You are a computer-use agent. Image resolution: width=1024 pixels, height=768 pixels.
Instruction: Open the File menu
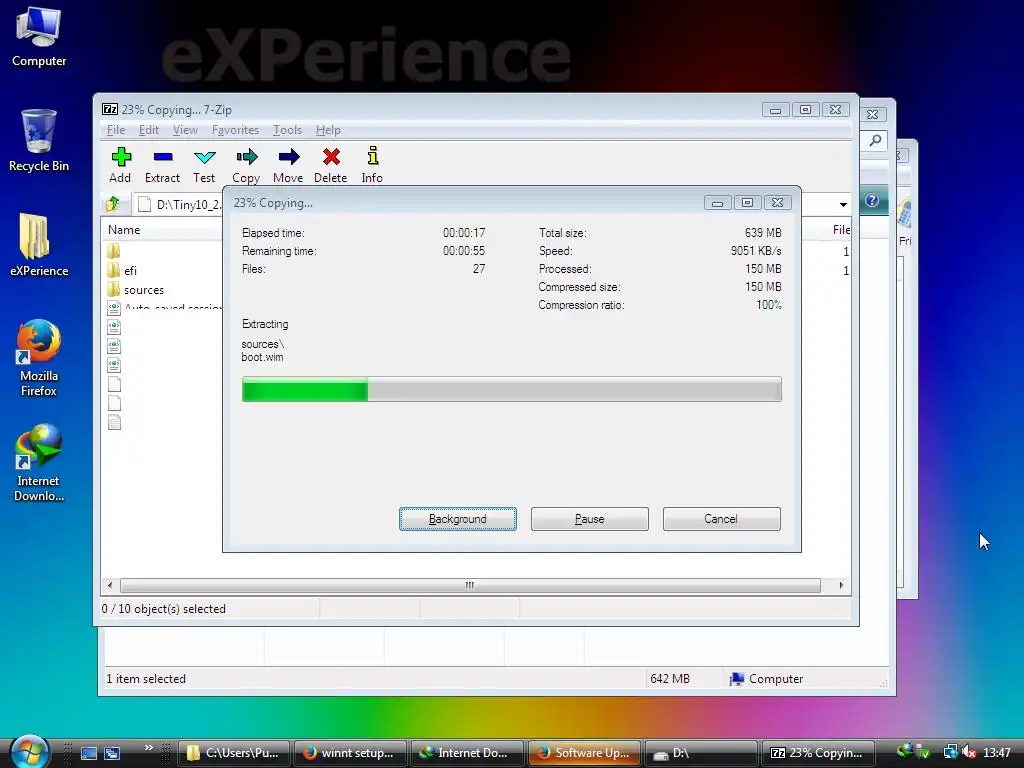[x=116, y=130]
